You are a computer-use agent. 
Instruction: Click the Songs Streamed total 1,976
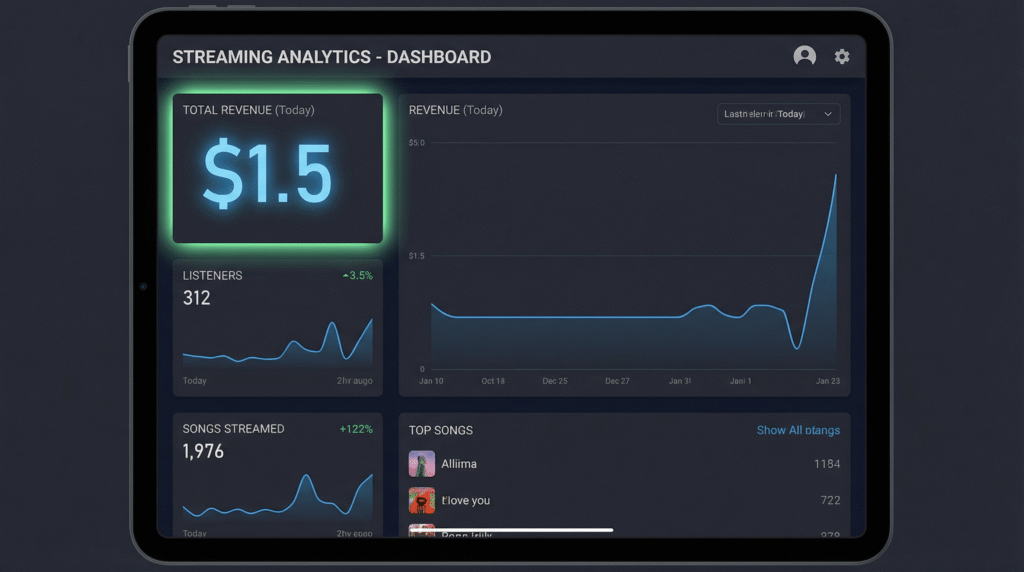pos(203,451)
